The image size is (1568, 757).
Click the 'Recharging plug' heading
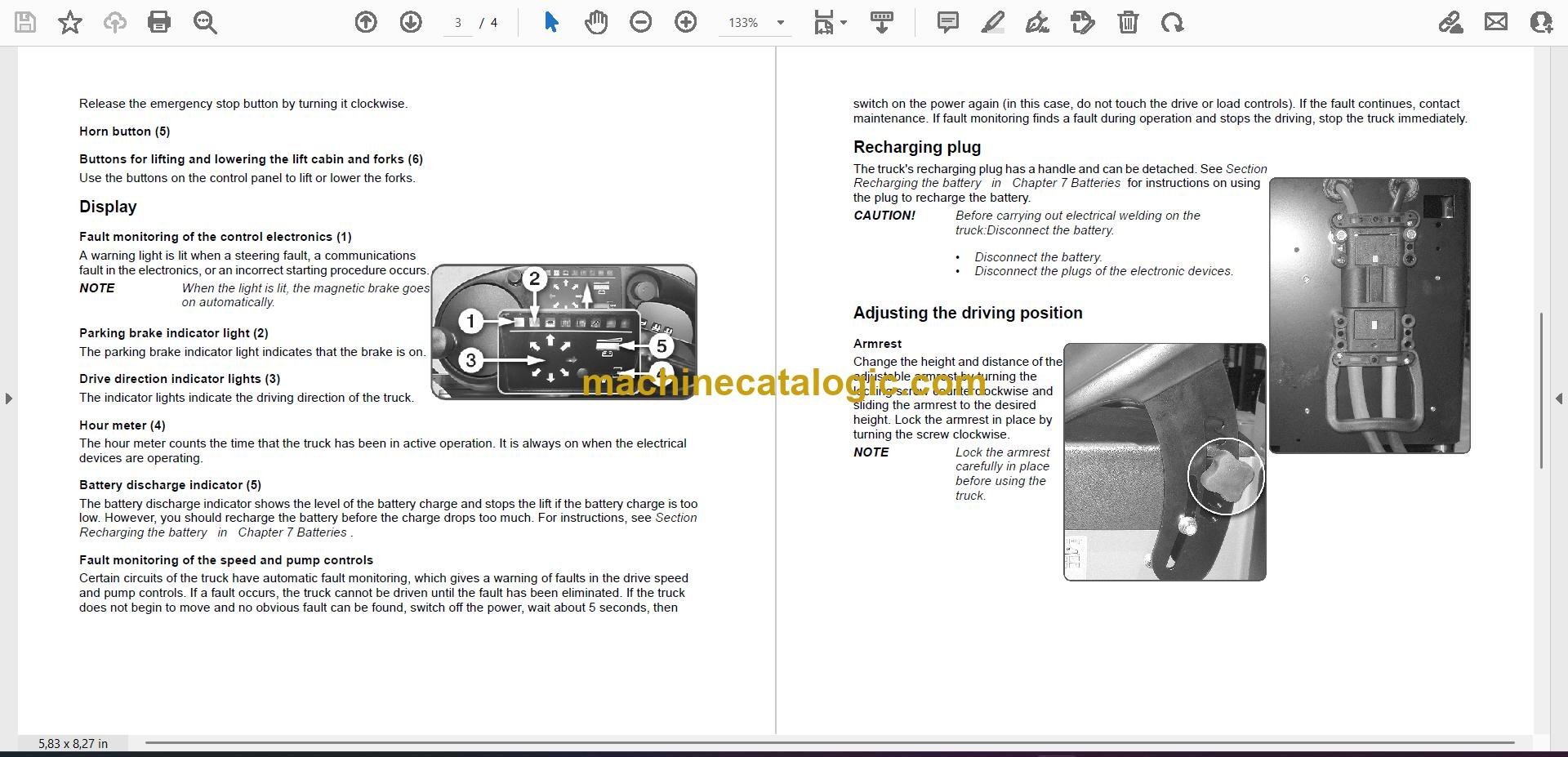pos(917,147)
